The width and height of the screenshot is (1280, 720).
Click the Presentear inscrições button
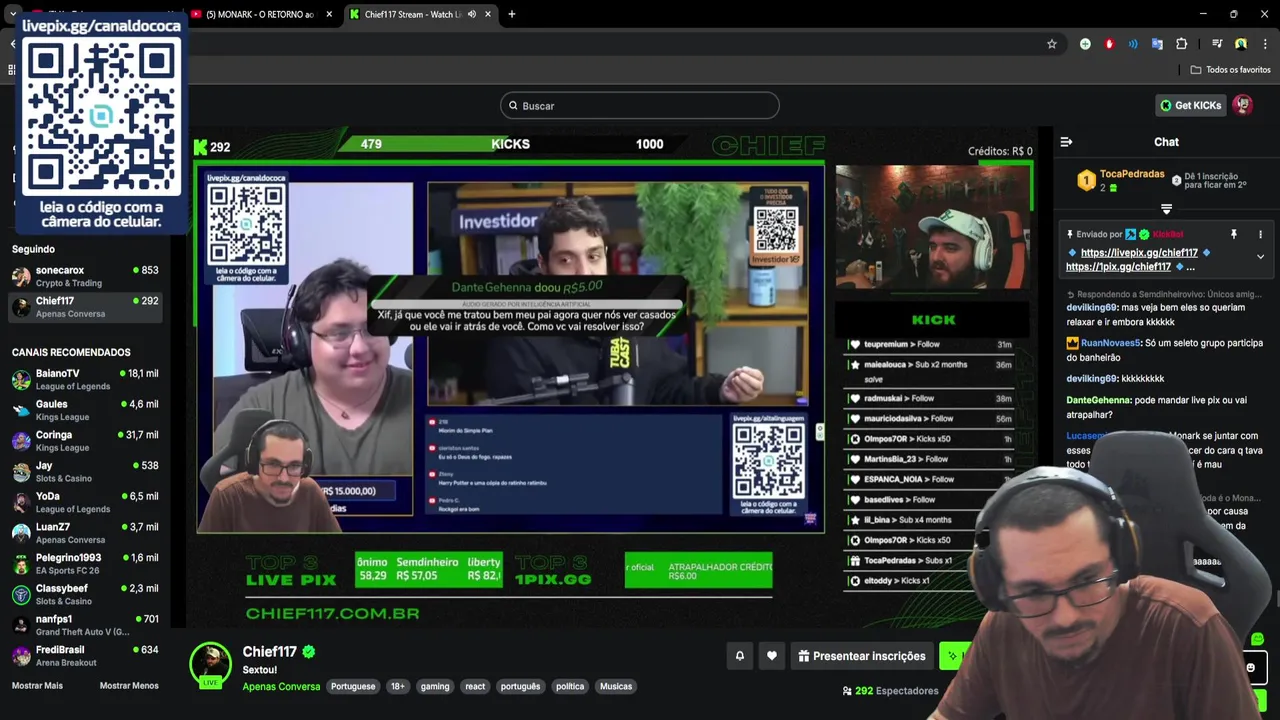click(861, 656)
